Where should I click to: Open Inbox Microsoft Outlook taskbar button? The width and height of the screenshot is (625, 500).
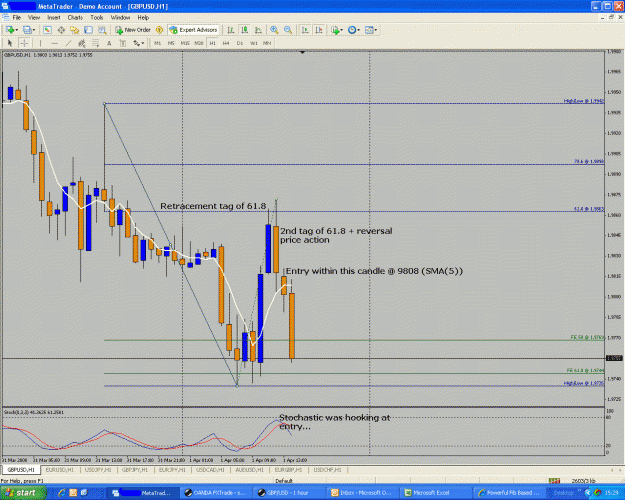pyautogui.click(x=362, y=493)
